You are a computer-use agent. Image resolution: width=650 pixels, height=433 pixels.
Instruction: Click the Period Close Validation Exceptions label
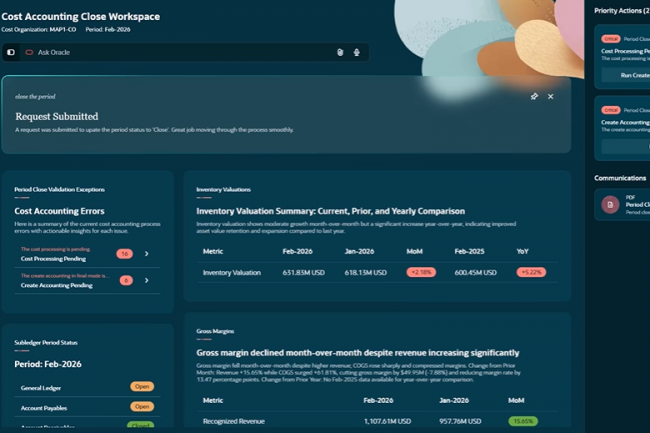(x=59, y=189)
